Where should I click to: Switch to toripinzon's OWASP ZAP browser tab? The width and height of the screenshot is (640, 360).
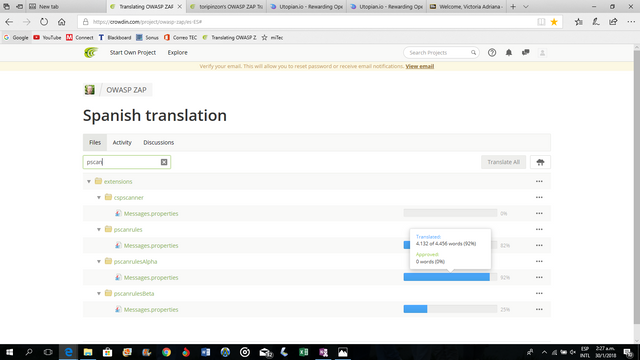click(x=227, y=7)
